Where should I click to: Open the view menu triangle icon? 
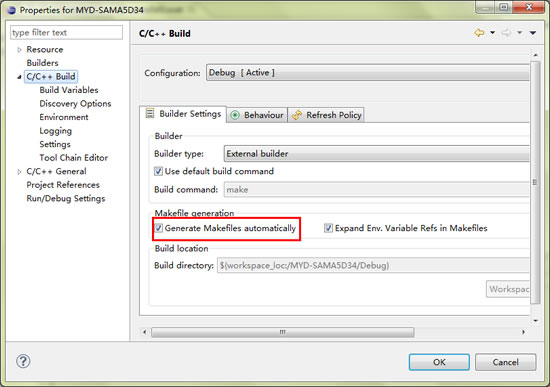coord(533,33)
